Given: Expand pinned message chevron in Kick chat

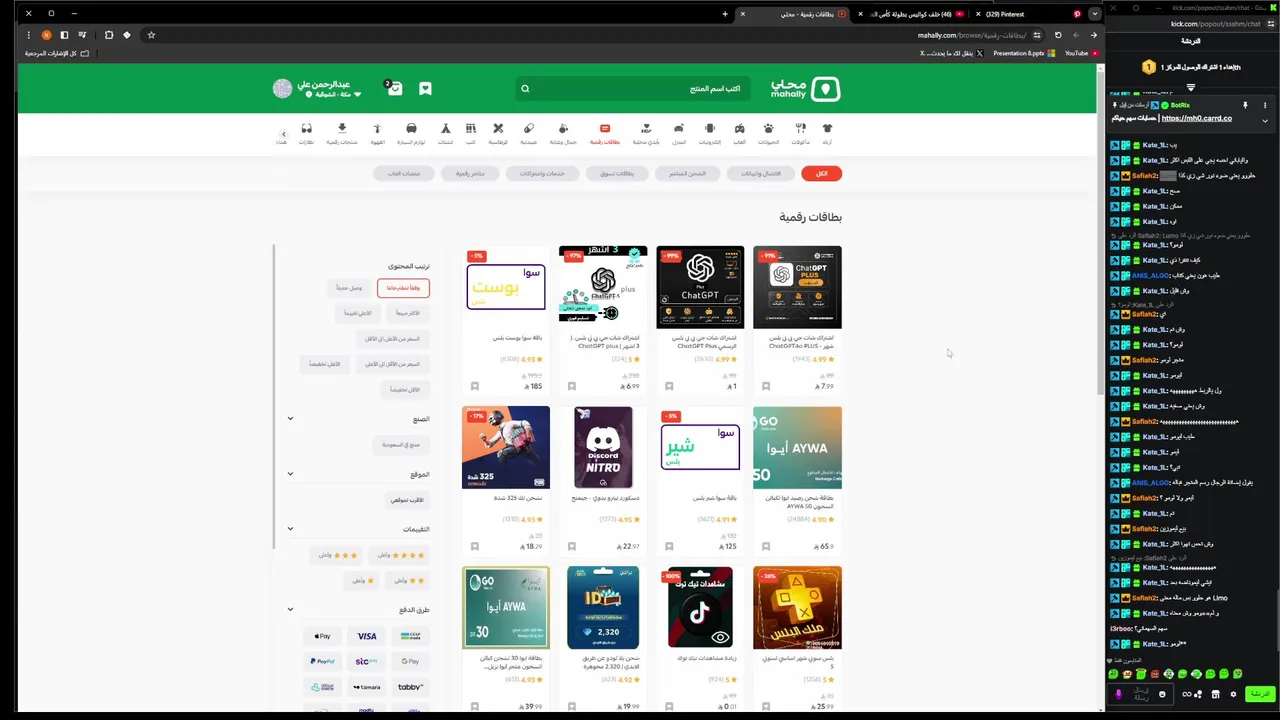Looking at the screenshot, I should (x=1265, y=121).
